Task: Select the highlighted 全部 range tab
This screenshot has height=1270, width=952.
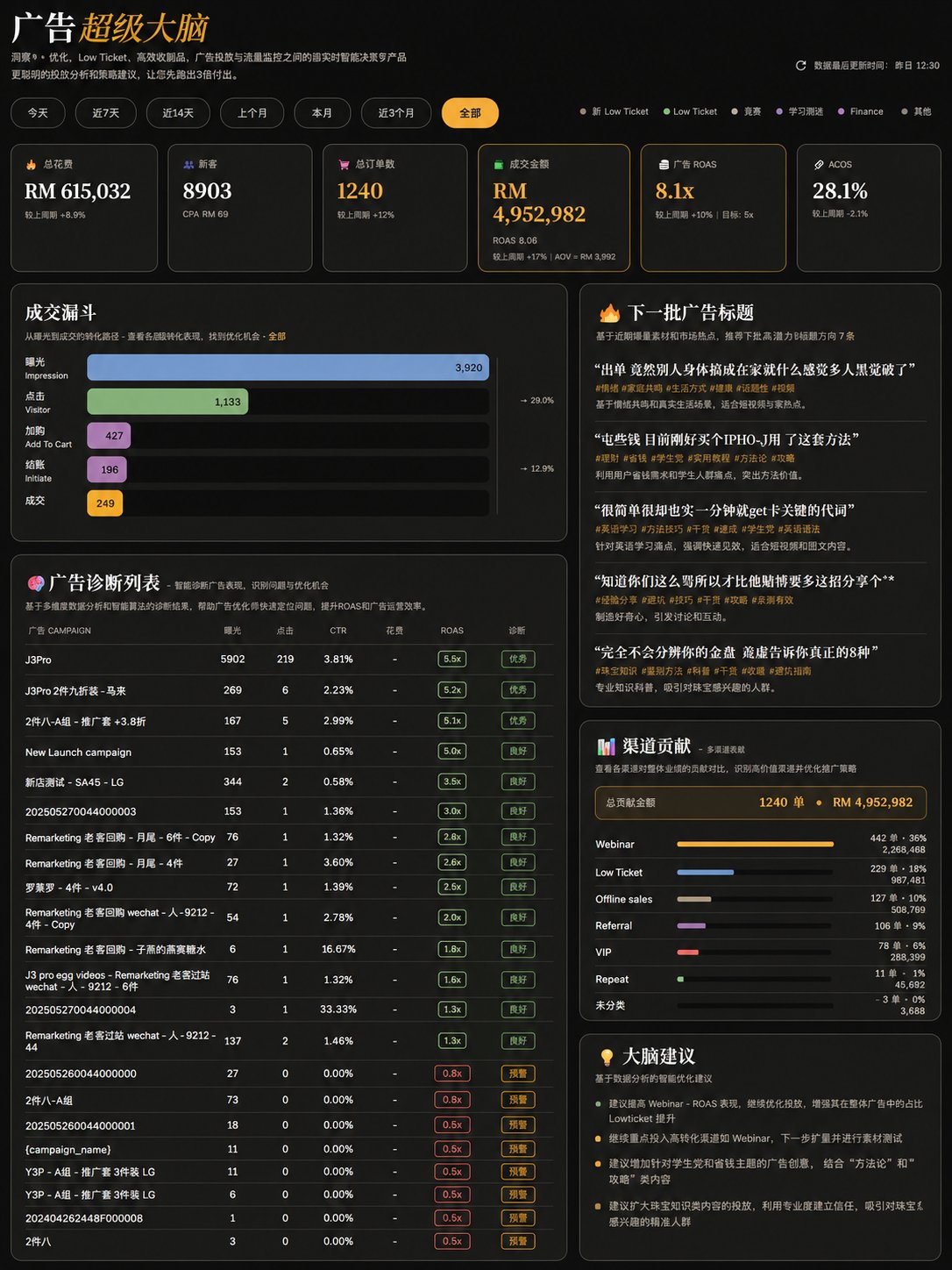Action: point(470,113)
